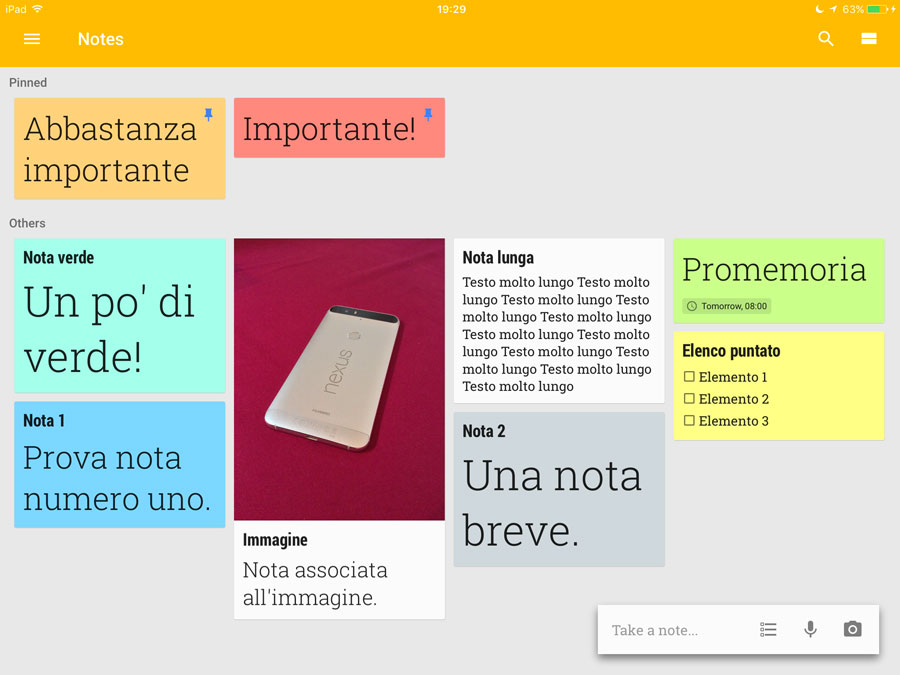
Task: Click the reminder clock icon in Promemoria
Action: tap(692, 306)
